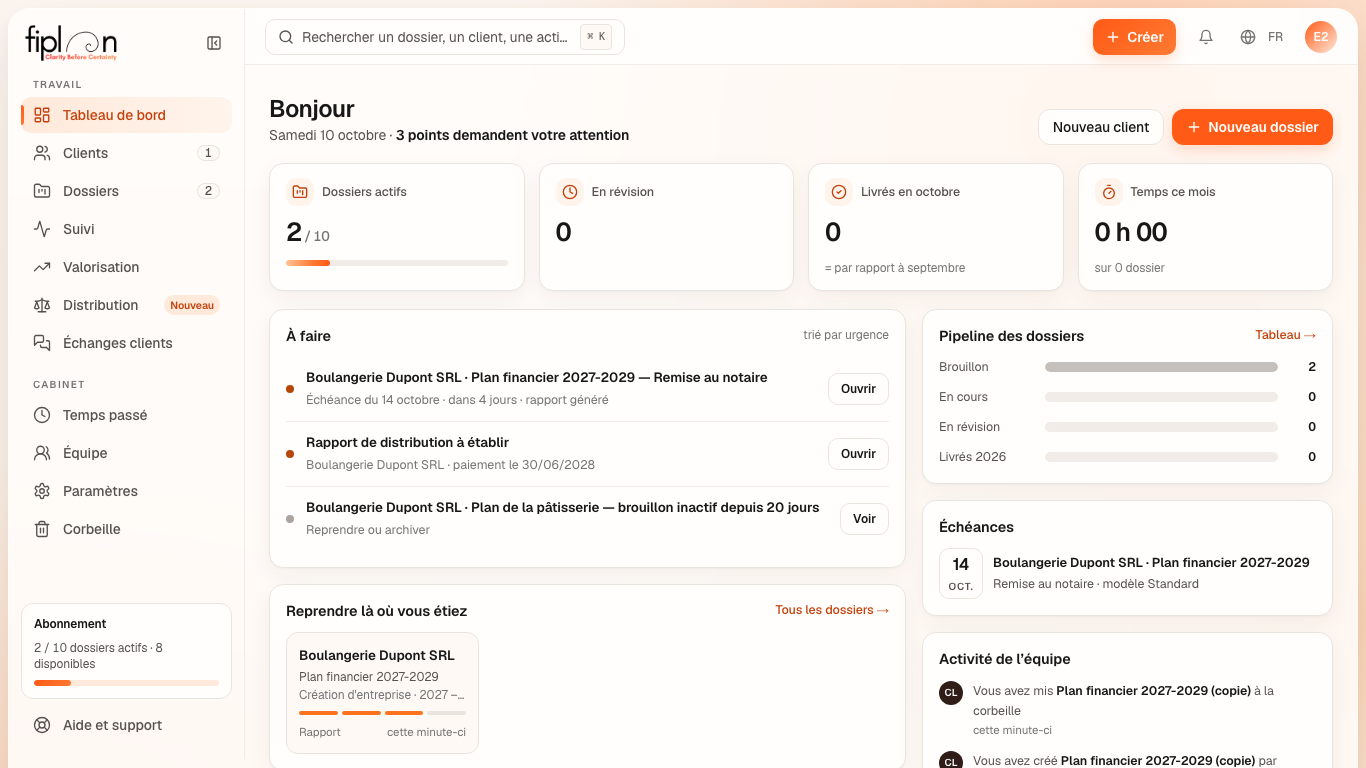Screen dimensions: 1366x768
Task: Open Aide et support
Action: 126,725
